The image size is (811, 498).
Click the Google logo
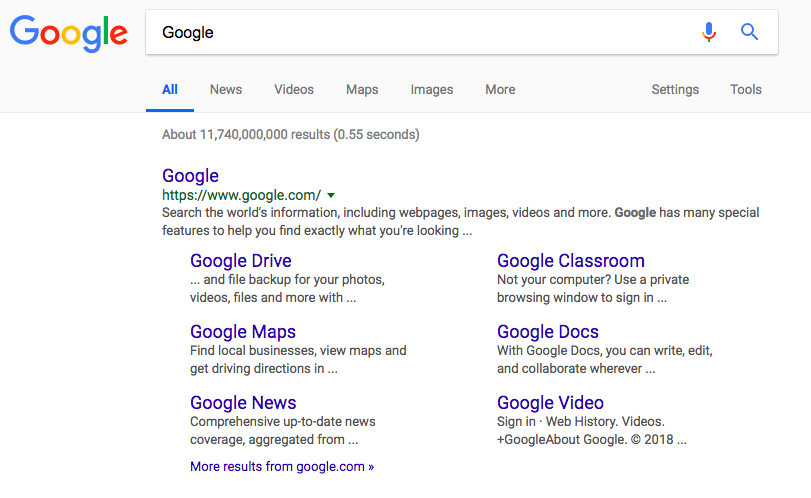point(68,33)
